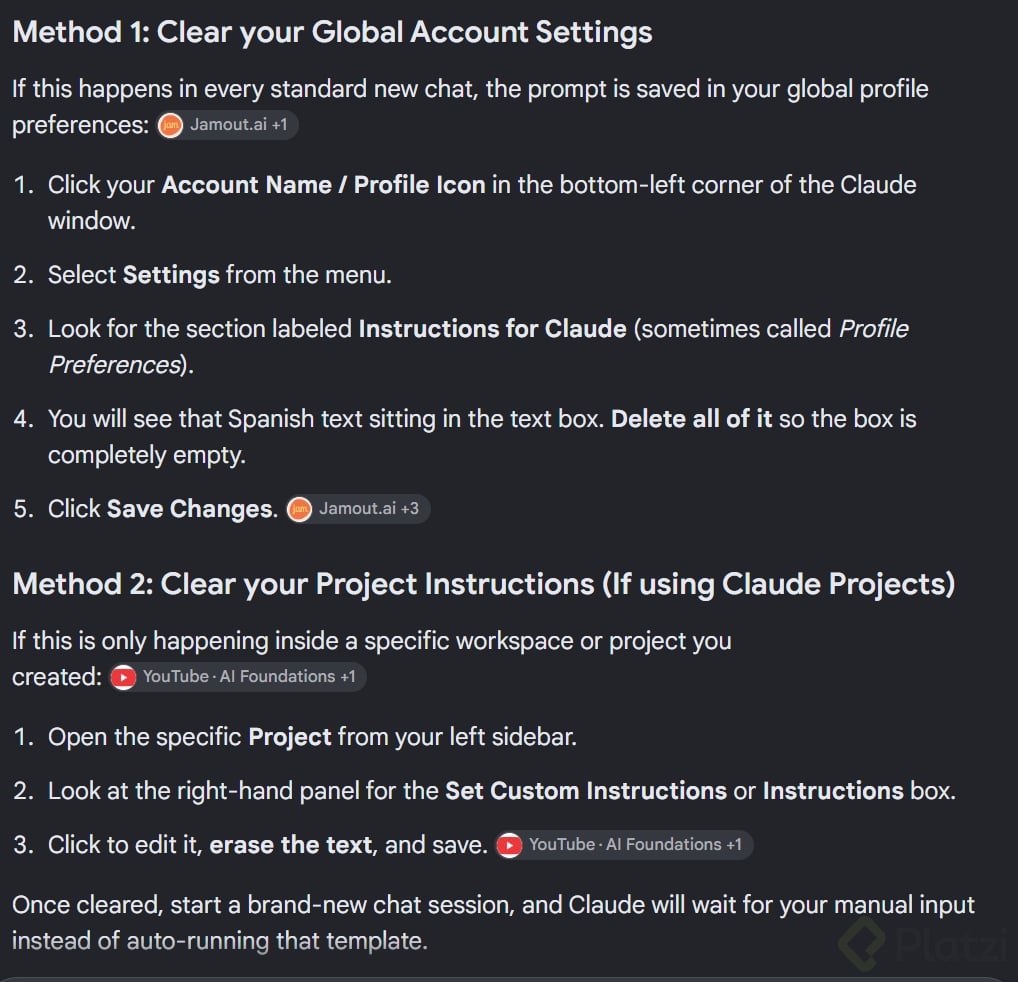1018x982 pixels.
Task: Click the bold "Project" word in Method 2
Action: click(x=290, y=737)
